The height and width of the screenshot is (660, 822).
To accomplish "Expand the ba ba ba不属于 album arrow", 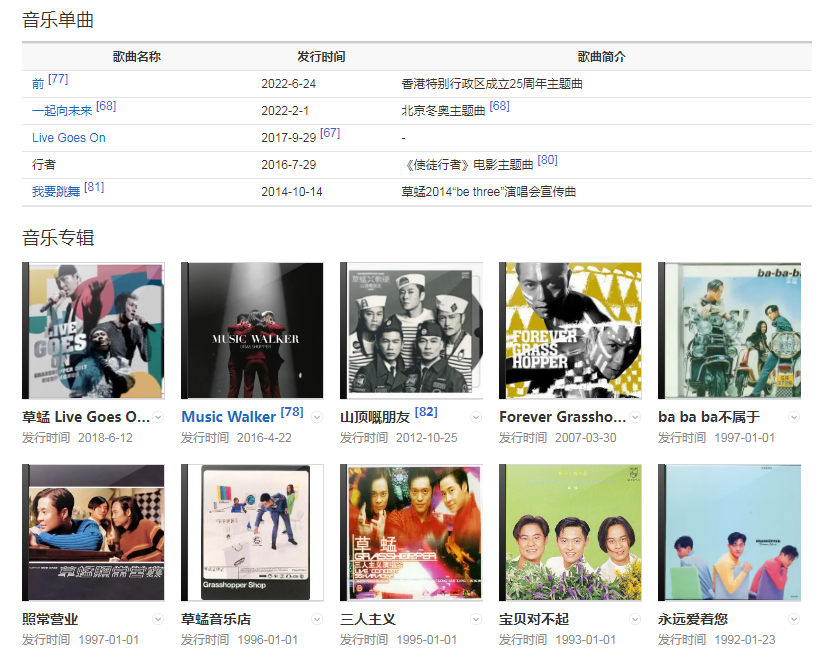I will (794, 417).
